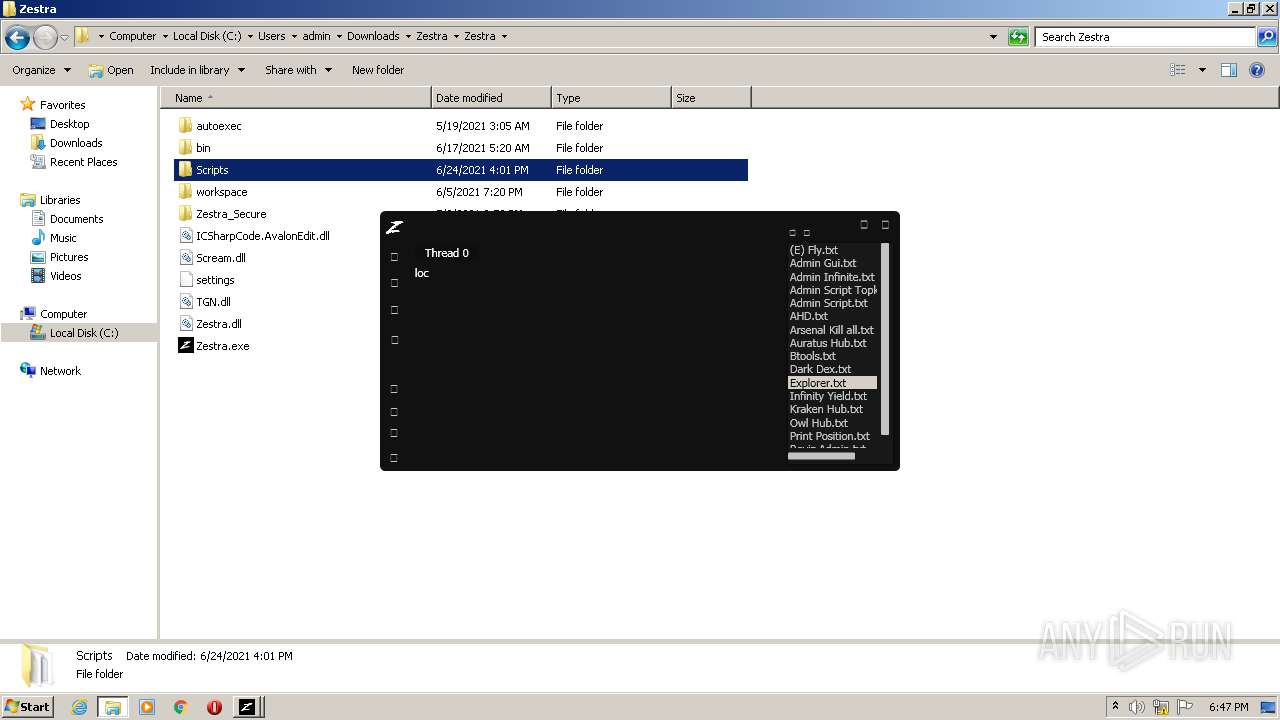1280x720 pixels.
Task: Refresh the Zestra folder view
Action: point(1018,37)
